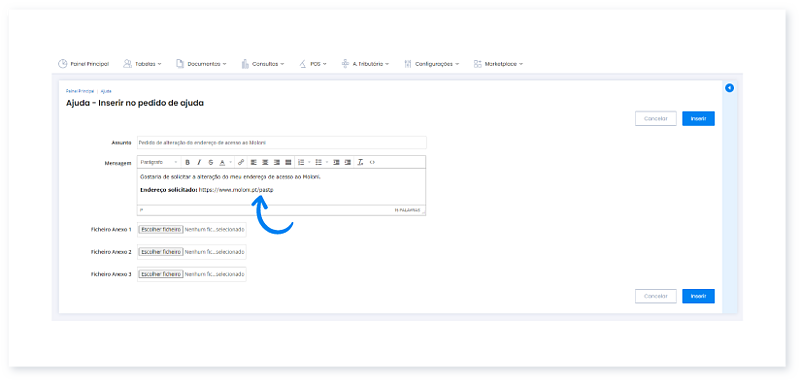
Task: Apply italic formatting in the editor
Action: pyautogui.click(x=199, y=162)
